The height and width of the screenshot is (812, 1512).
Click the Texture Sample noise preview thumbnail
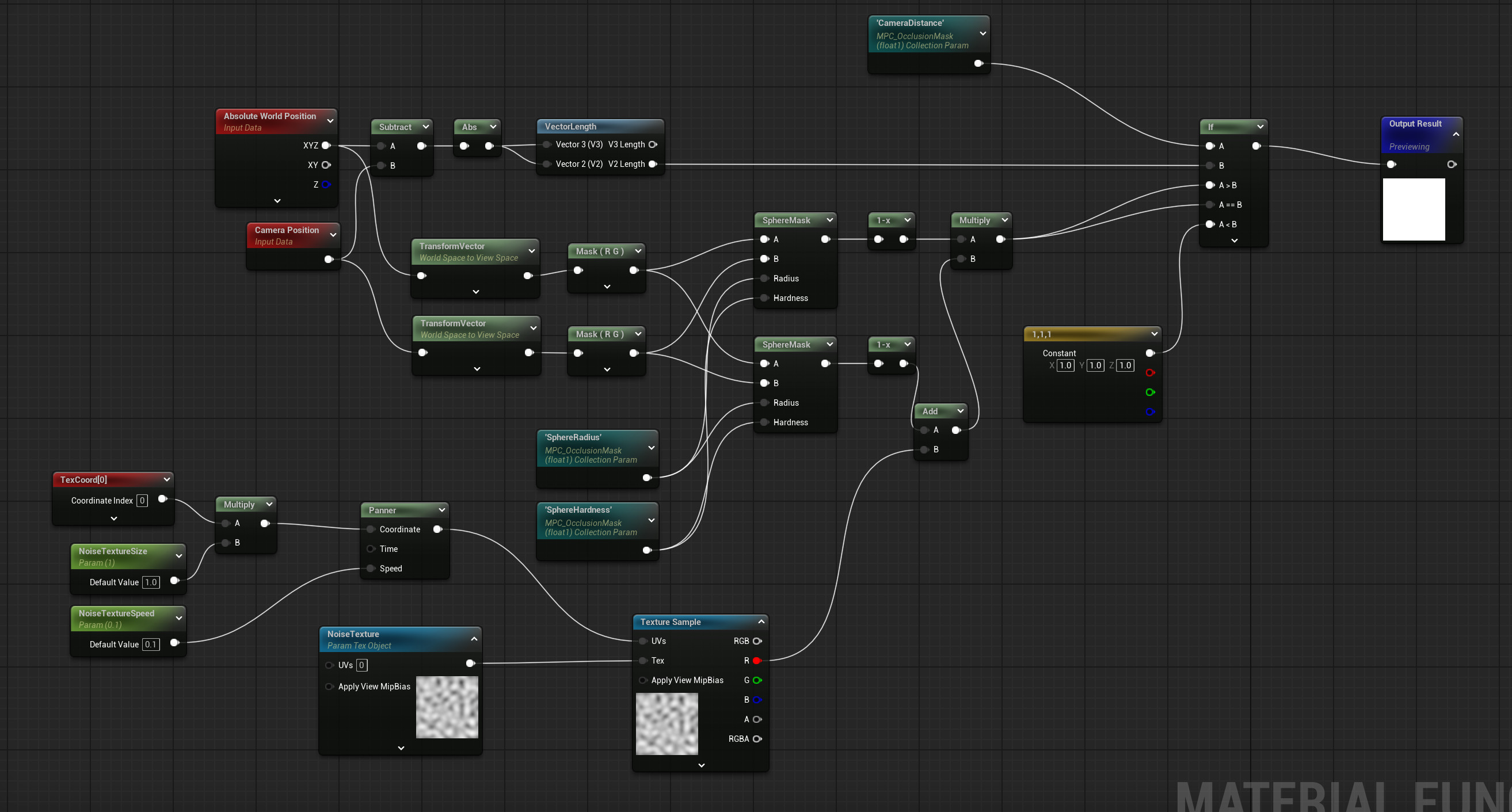click(x=667, y=723)
